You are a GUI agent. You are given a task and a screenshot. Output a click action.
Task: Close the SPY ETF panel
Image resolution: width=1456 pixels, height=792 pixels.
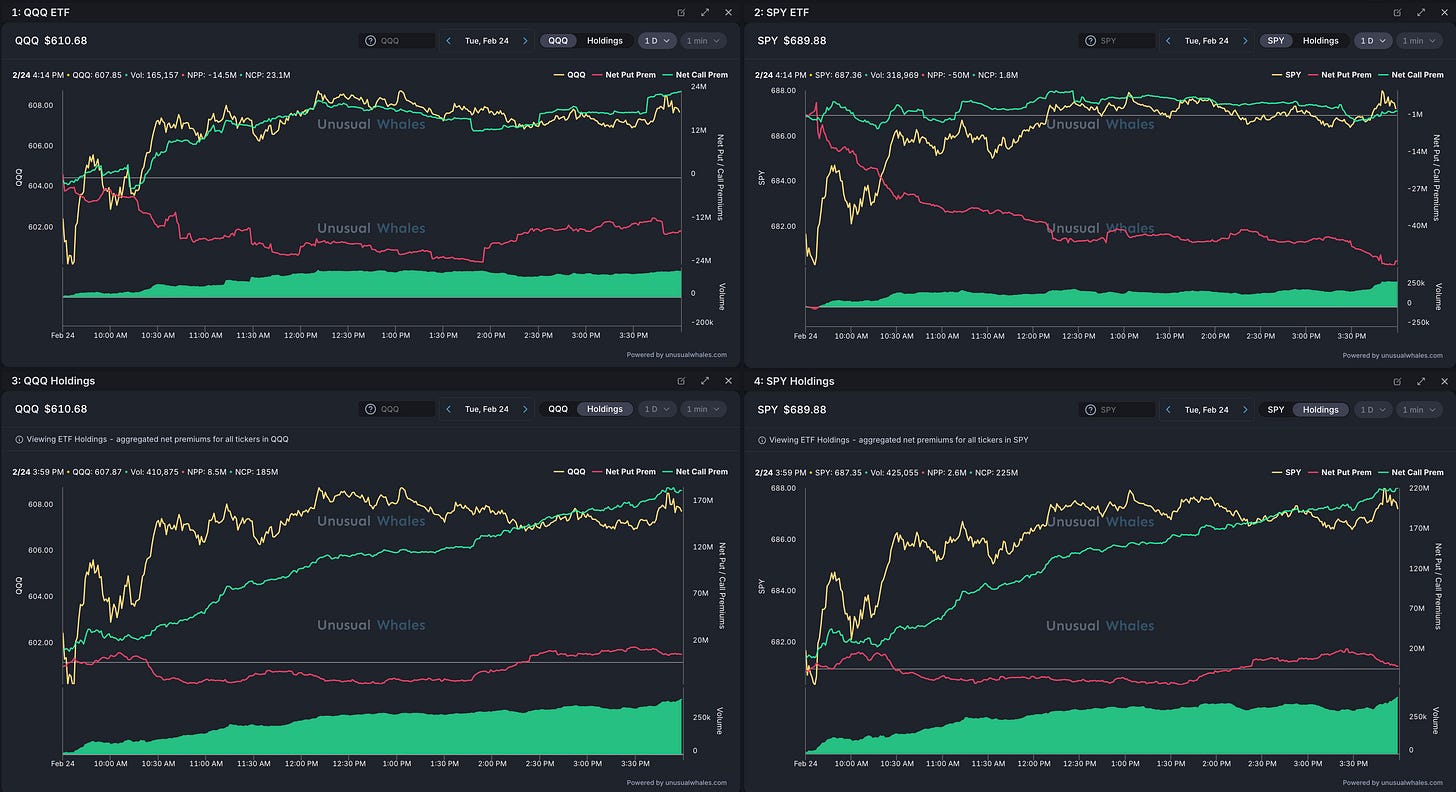tap(1444, 13)
